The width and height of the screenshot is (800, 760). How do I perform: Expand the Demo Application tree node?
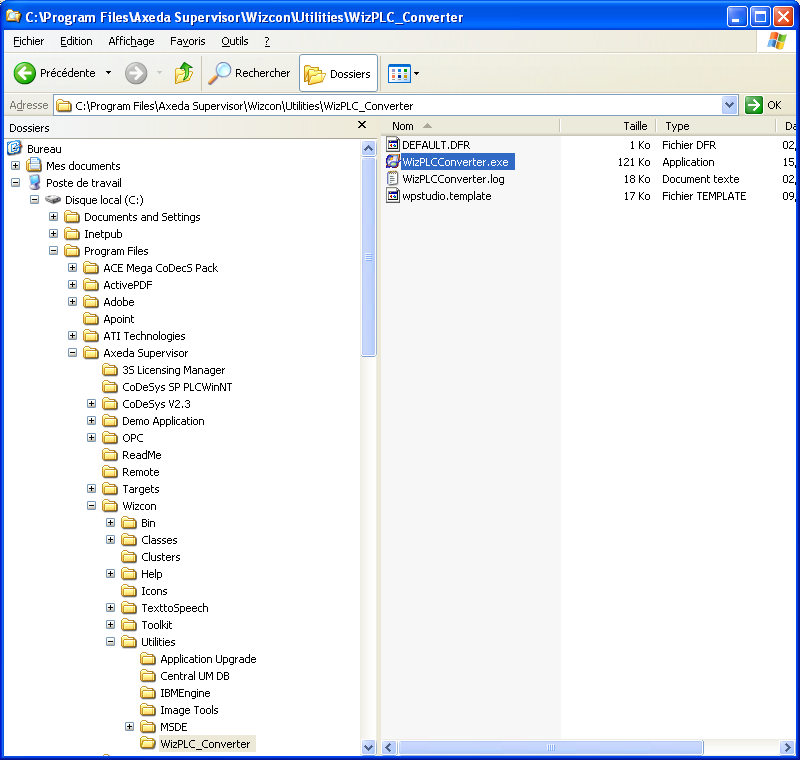(x=91, y=421)
